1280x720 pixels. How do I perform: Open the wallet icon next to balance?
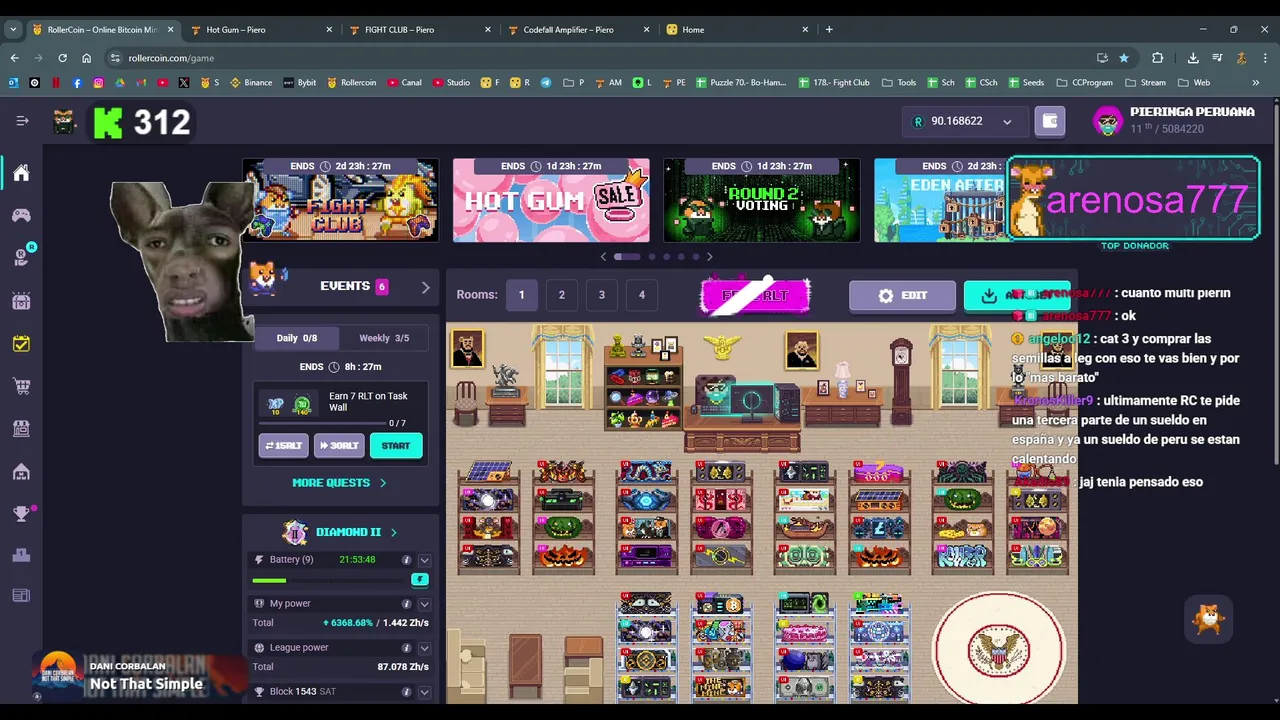pyautogui.click(x=1050, y=121)
